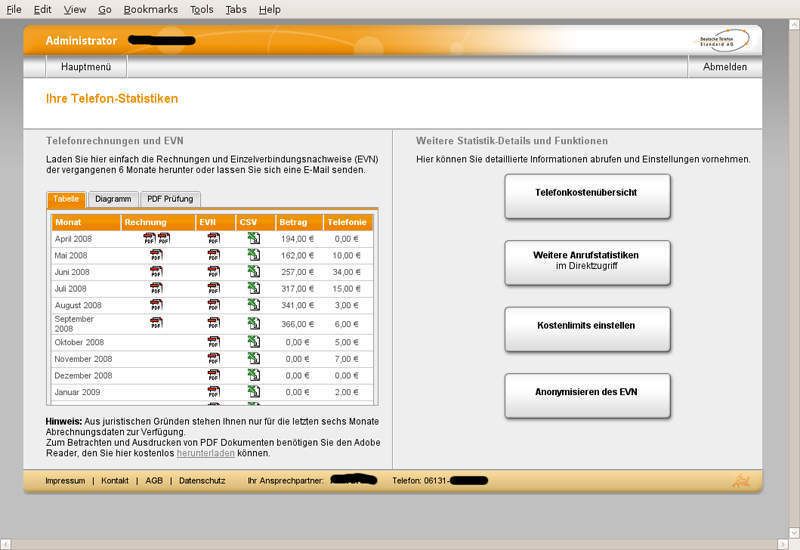
Task: Download invoice PDF for September 2008
Action: [157, 323]
